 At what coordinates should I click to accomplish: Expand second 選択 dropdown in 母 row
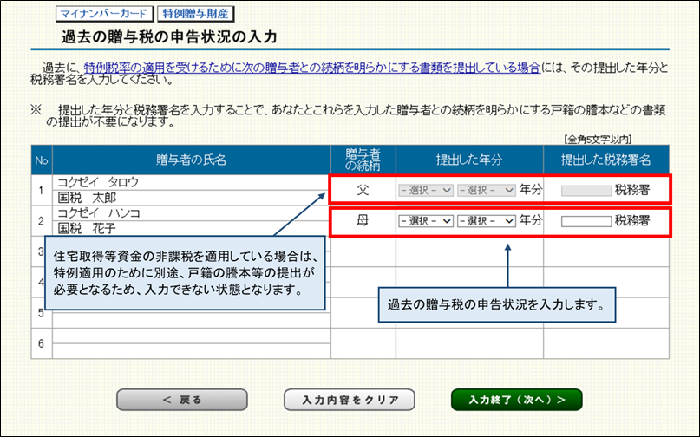pos(485,220)
